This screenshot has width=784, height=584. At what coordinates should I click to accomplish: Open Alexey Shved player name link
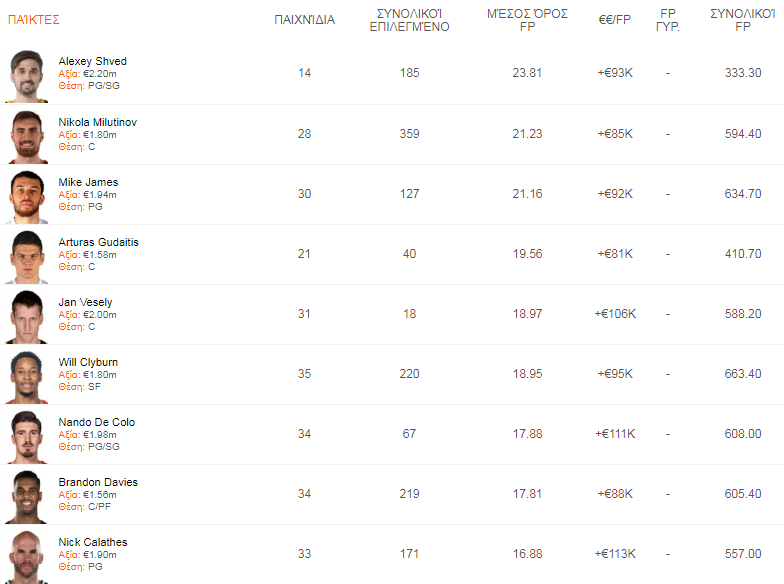(92, 62)
